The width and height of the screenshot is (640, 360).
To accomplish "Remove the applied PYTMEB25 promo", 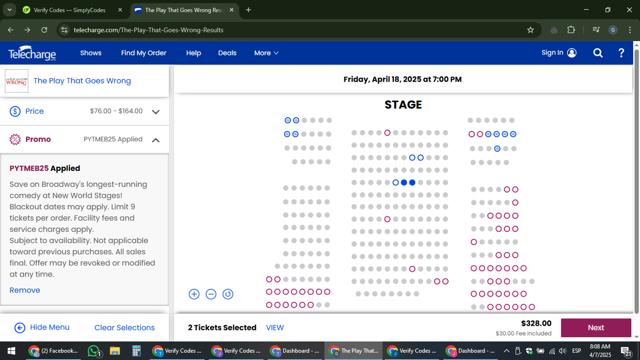I will click(x=24, y=290).
